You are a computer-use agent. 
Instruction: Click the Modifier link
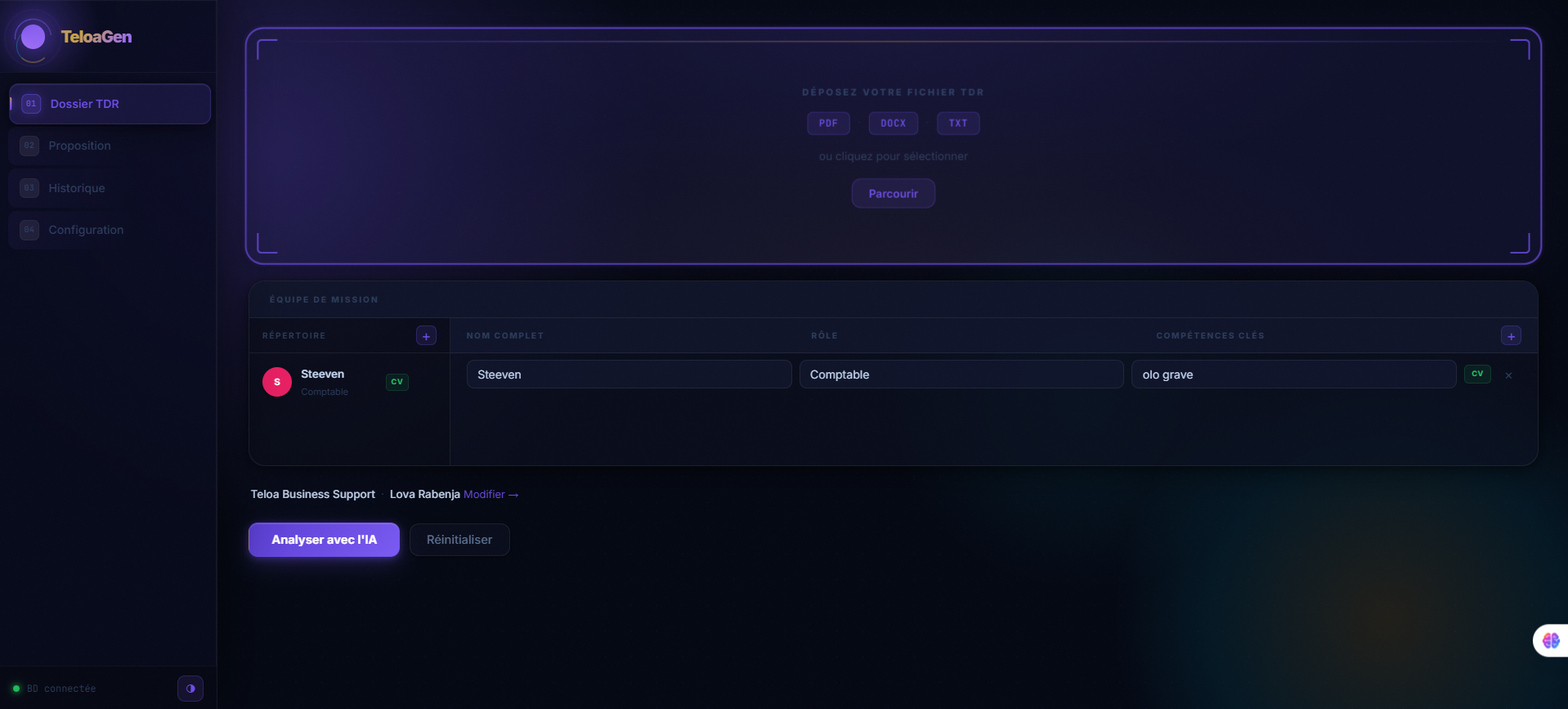pos(491,494)
